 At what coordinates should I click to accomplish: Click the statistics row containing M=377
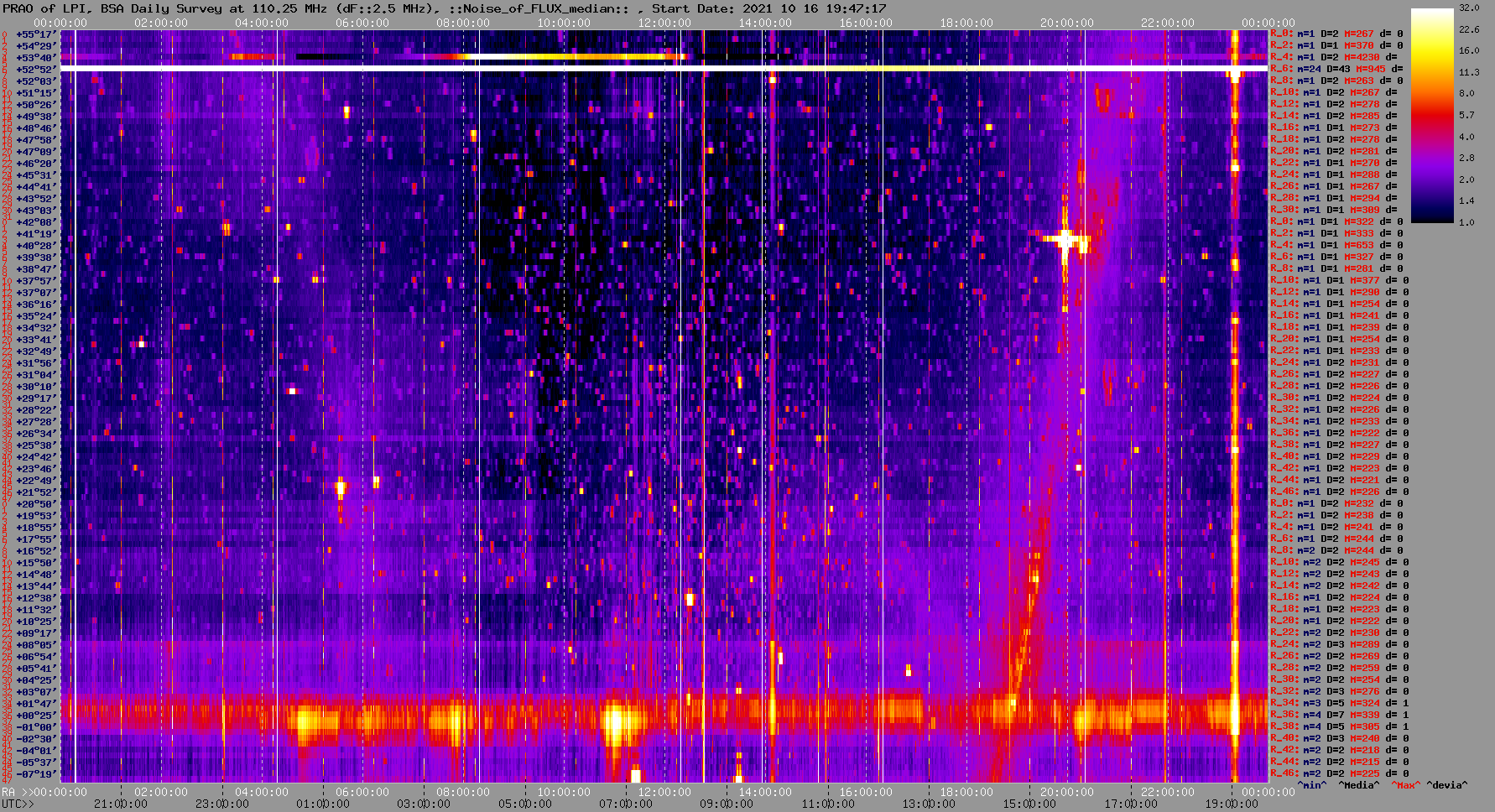click(x=1340, y=281)
